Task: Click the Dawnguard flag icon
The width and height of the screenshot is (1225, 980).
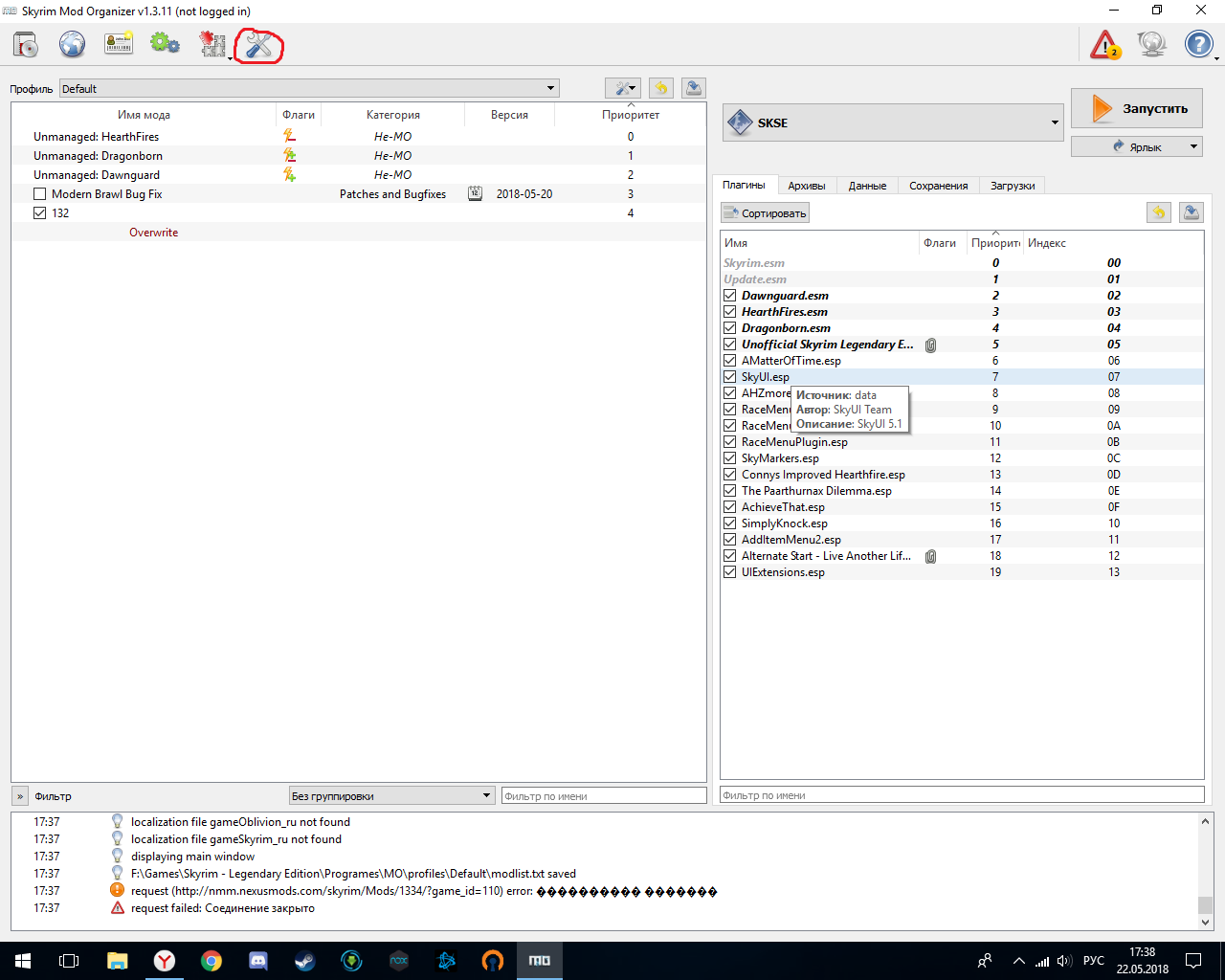Action: (289, 175)
